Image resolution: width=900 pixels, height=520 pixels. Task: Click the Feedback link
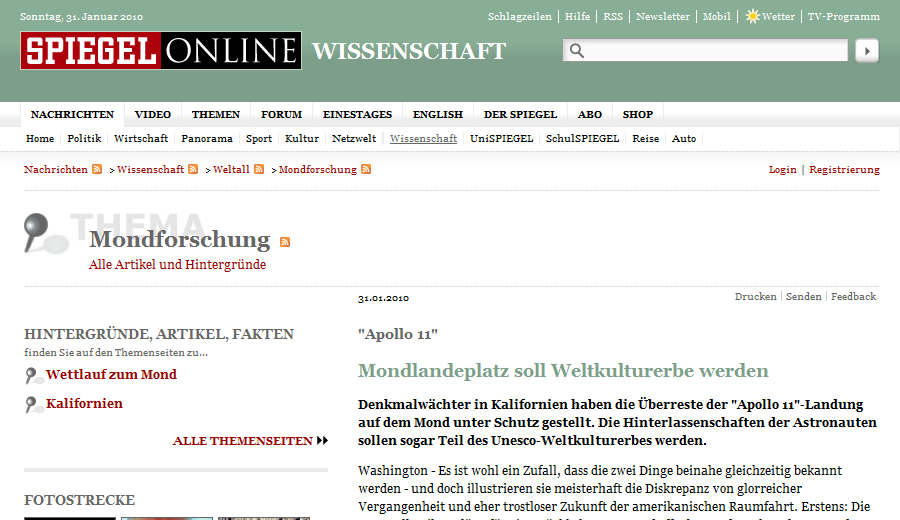coord(854,296)
